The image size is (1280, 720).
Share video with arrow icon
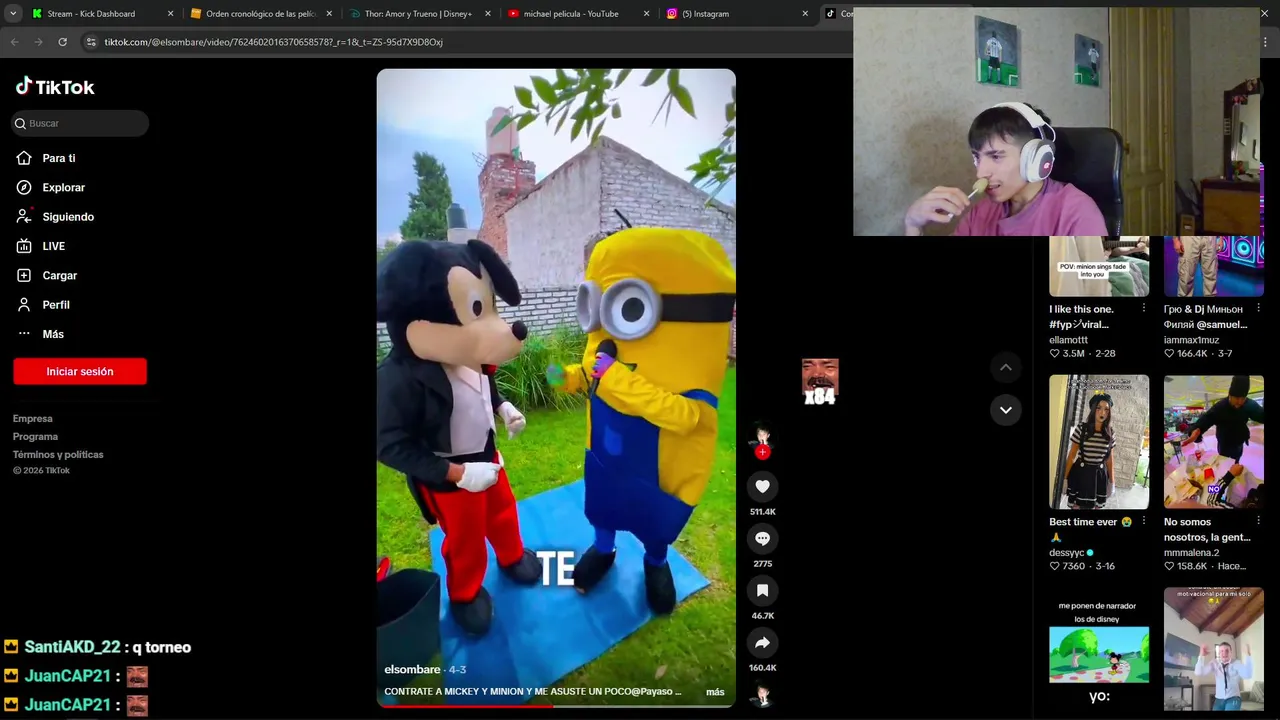pyautogui.click(x=762, y=642)
